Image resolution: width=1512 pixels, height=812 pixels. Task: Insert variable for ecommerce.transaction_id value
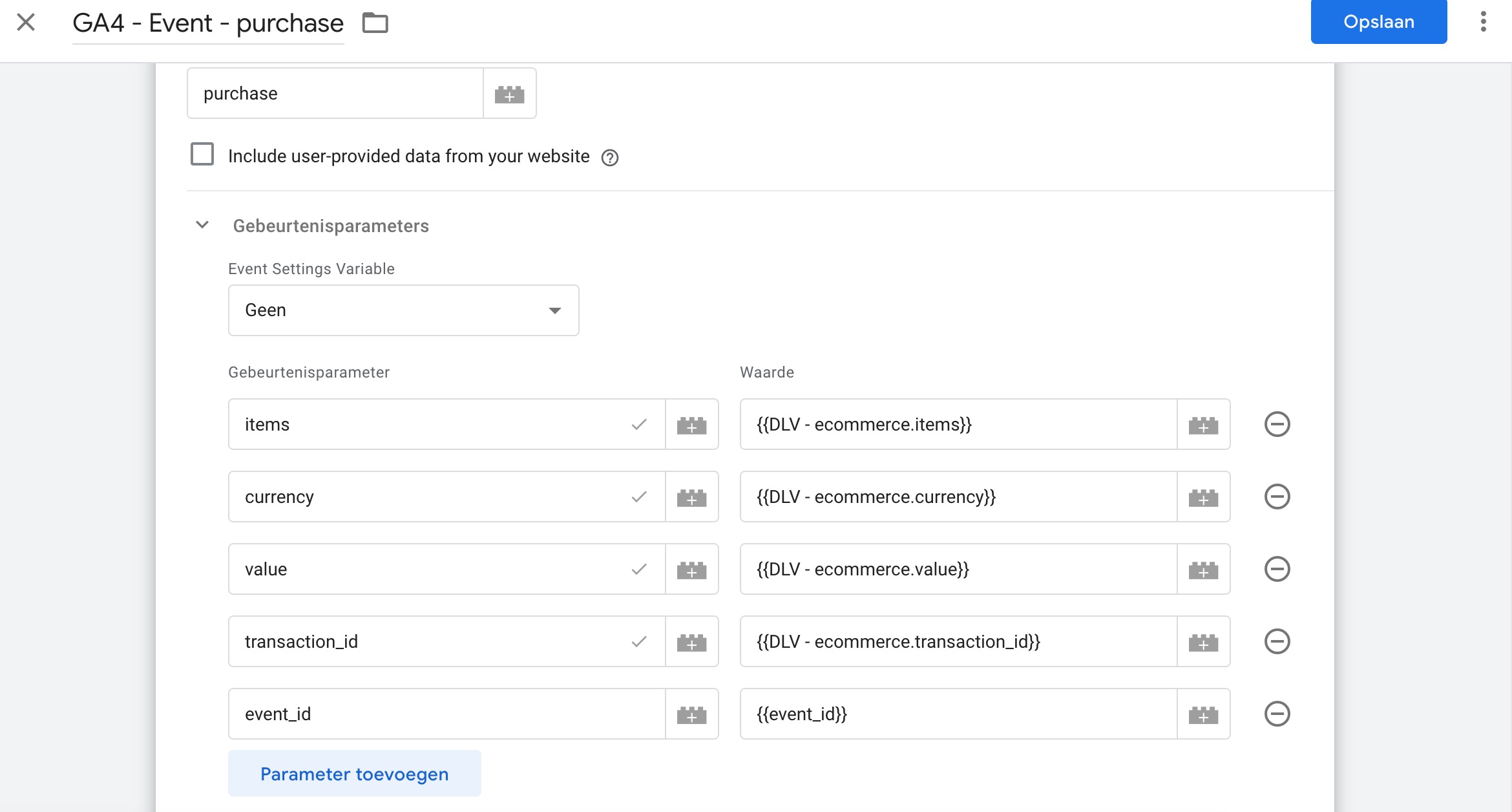(1203, 642)
